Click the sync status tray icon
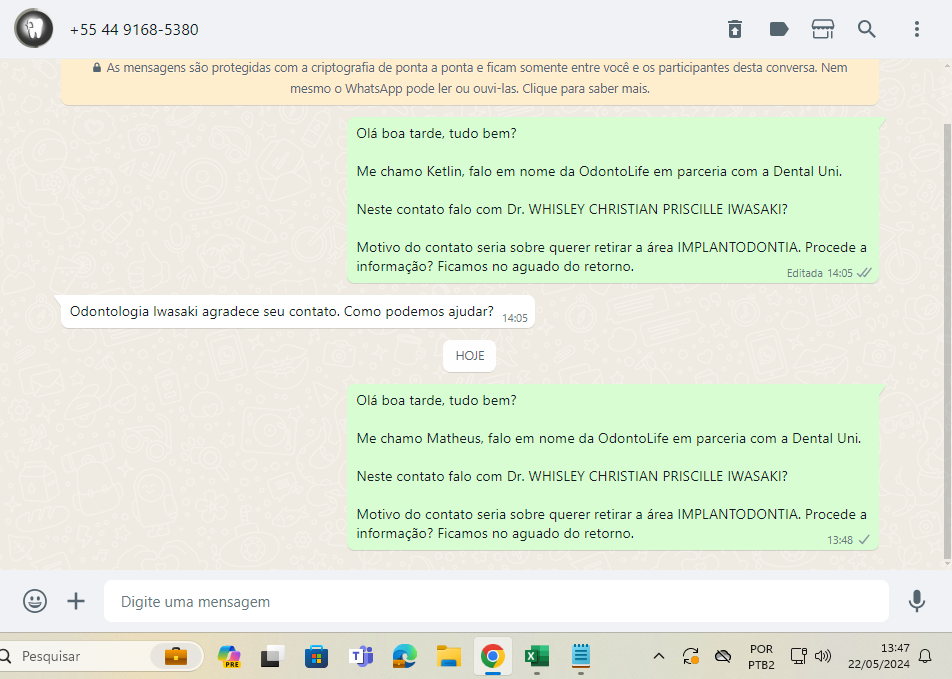 tap(691, 656)
